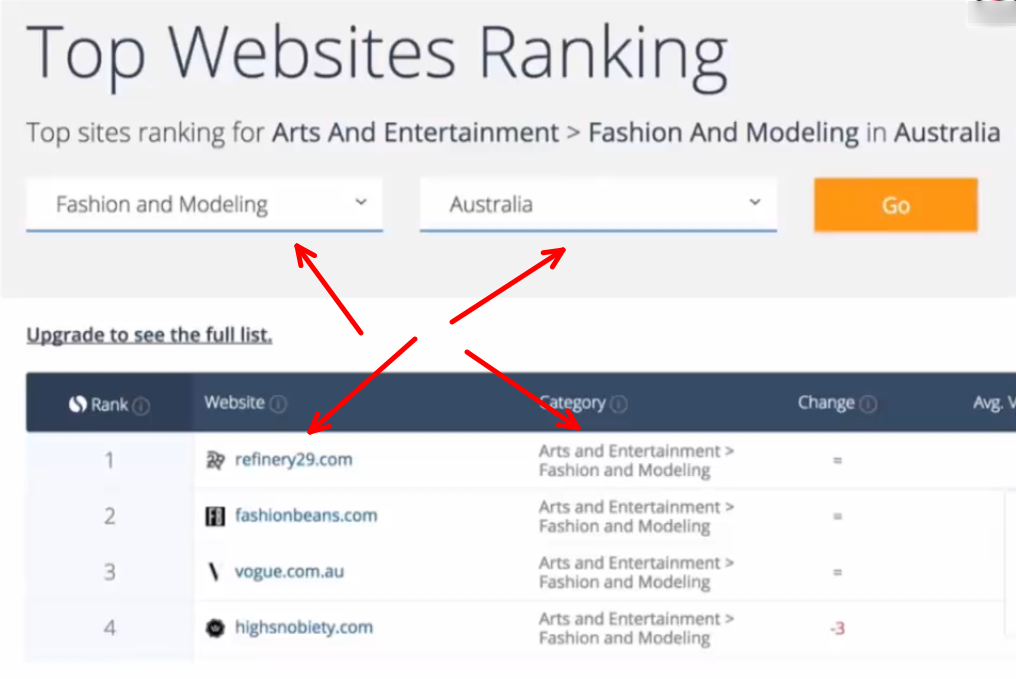Open the highsnobiety.com website link
The image size is (1016, 679).
click(303, 628)
